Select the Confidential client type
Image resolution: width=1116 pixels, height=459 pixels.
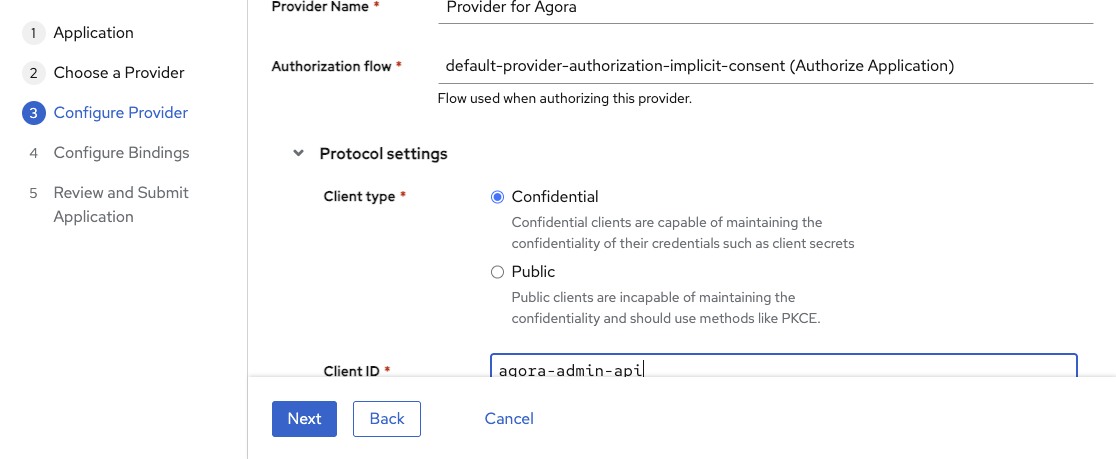497,197
